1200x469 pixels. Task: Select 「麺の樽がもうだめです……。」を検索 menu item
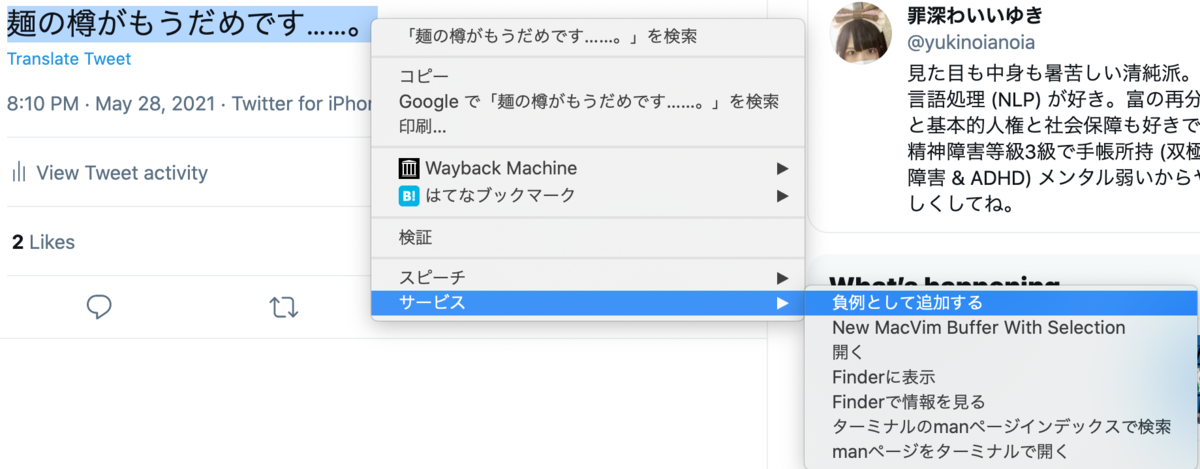588,37
